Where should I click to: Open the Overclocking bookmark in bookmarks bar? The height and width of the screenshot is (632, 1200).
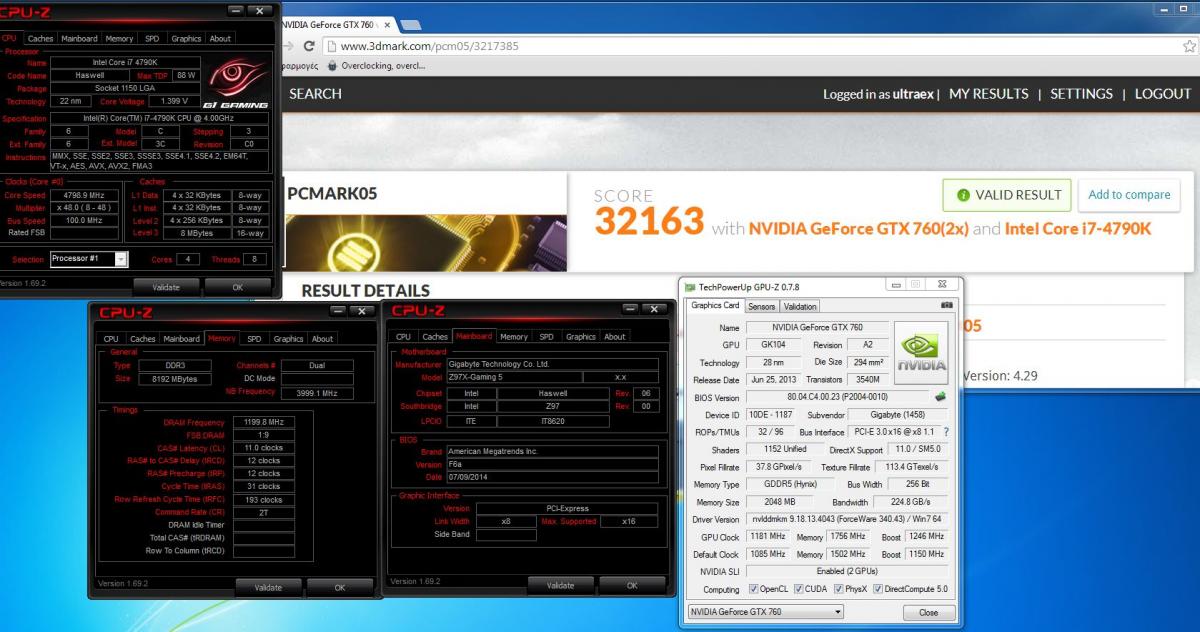(377, 66)
